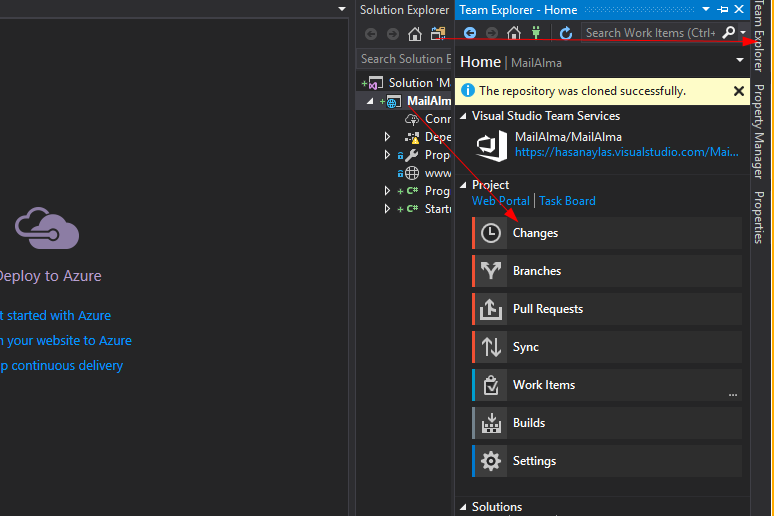Viewport: 774px width, 516px height.
Task: Expand the Program.cs node
Action: click(x=387, y=191)
